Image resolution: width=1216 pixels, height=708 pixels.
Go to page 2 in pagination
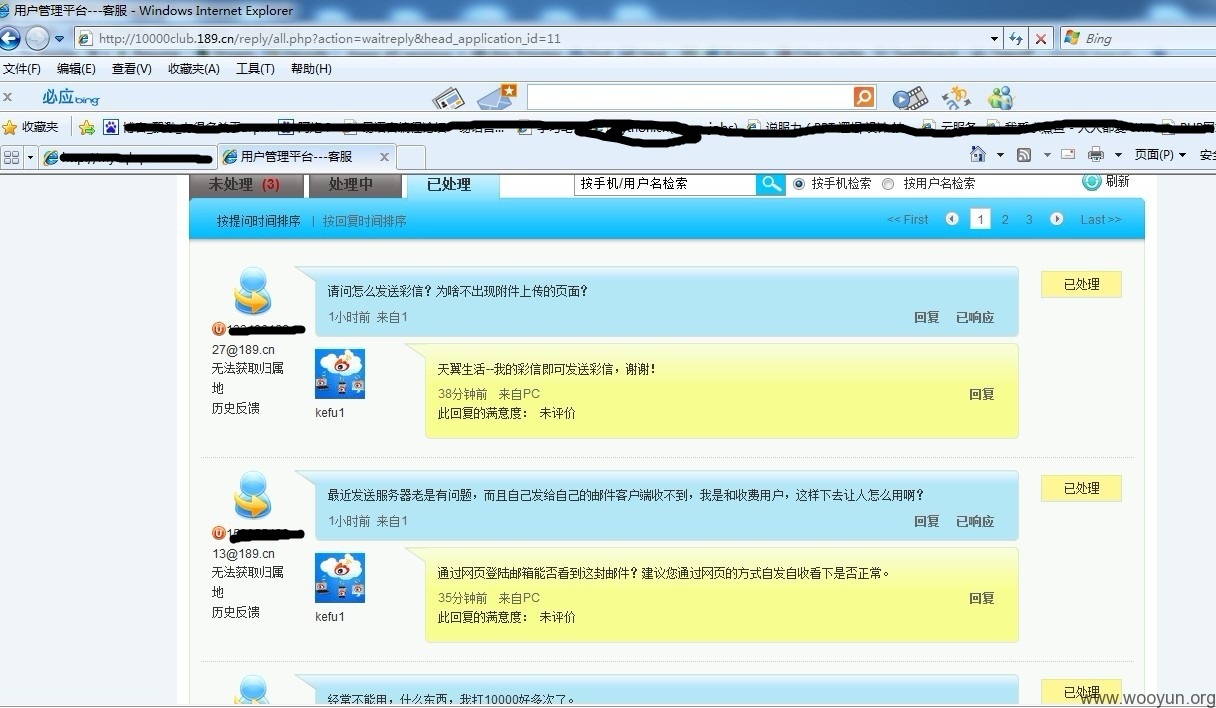click(1005, 220)
